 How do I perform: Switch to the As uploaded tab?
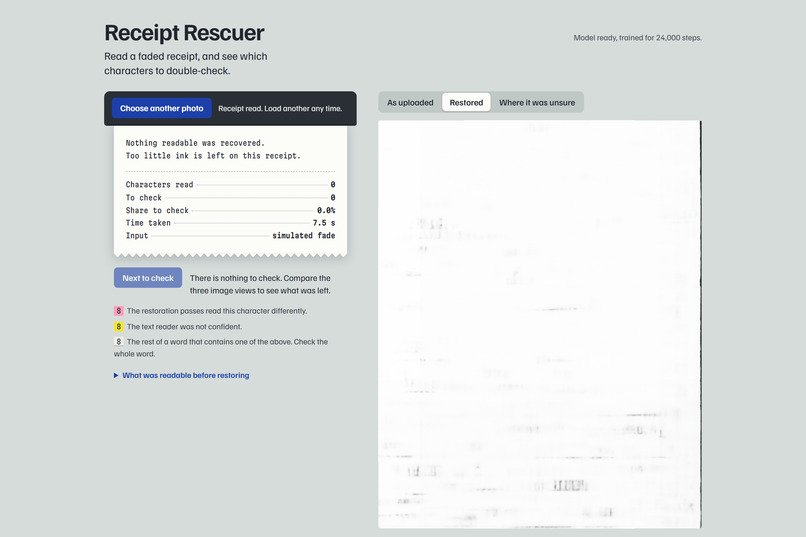click(410, 103)
